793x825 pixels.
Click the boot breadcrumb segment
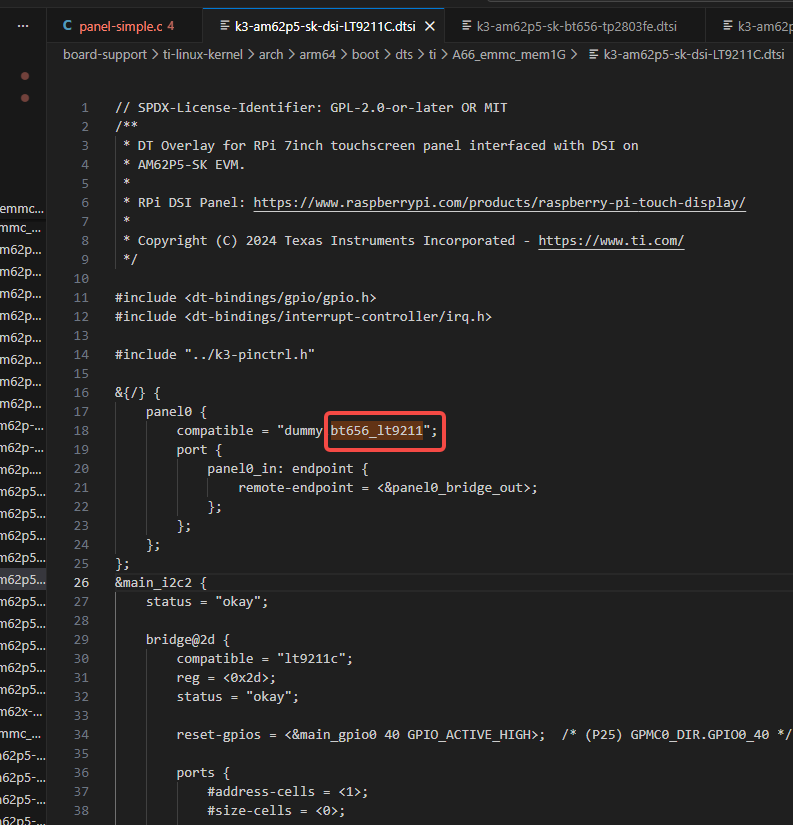365,55
